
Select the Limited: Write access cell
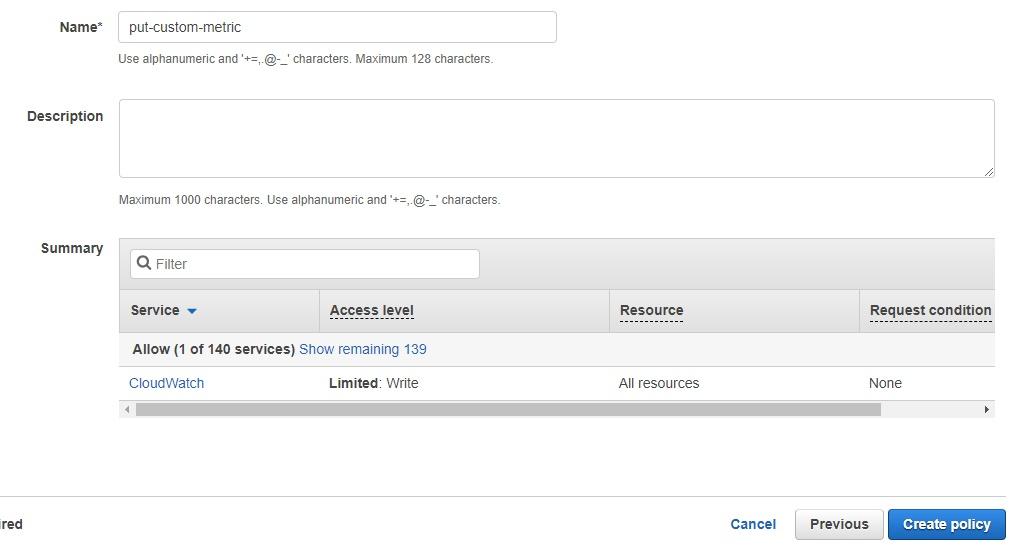click(373, 383)
